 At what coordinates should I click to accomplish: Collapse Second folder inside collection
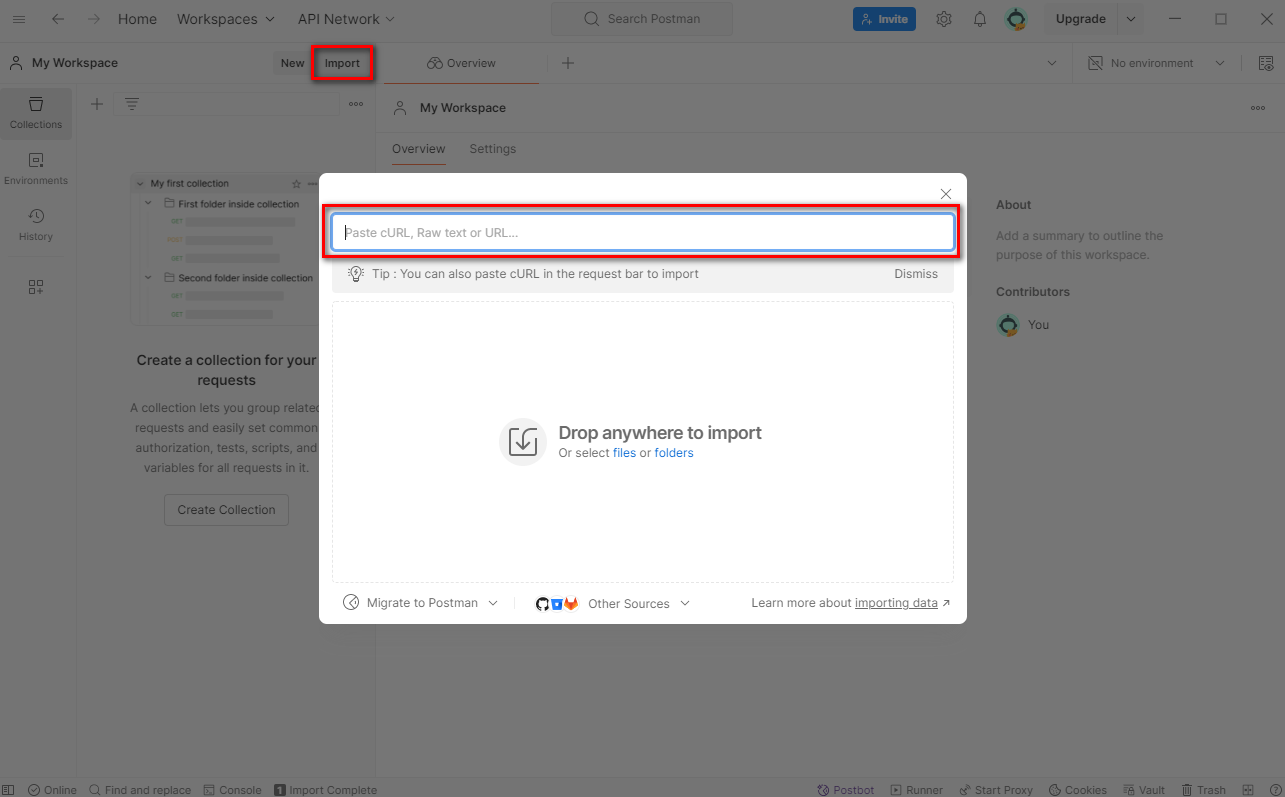149,277
